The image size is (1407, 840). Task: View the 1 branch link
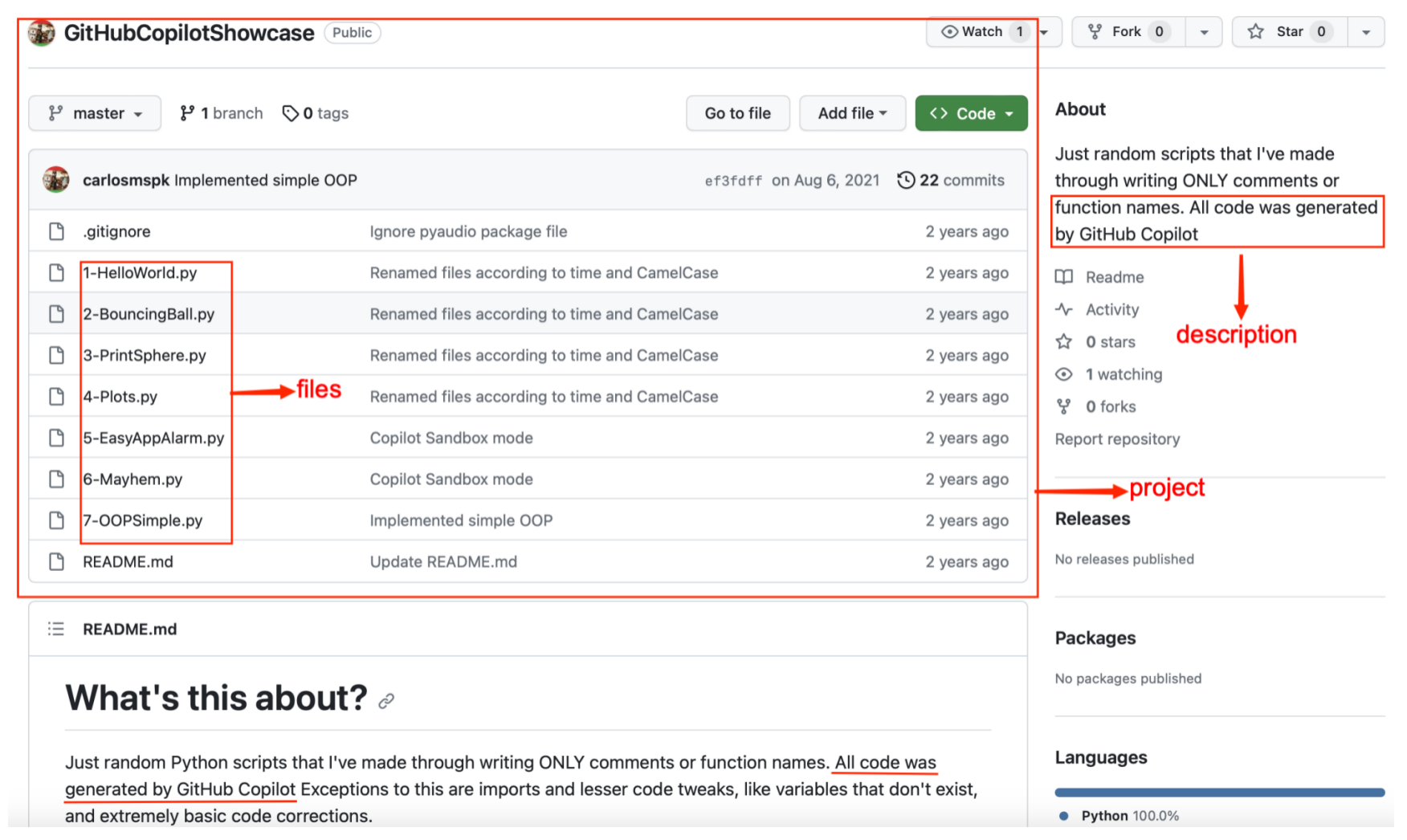coord(222,113)
